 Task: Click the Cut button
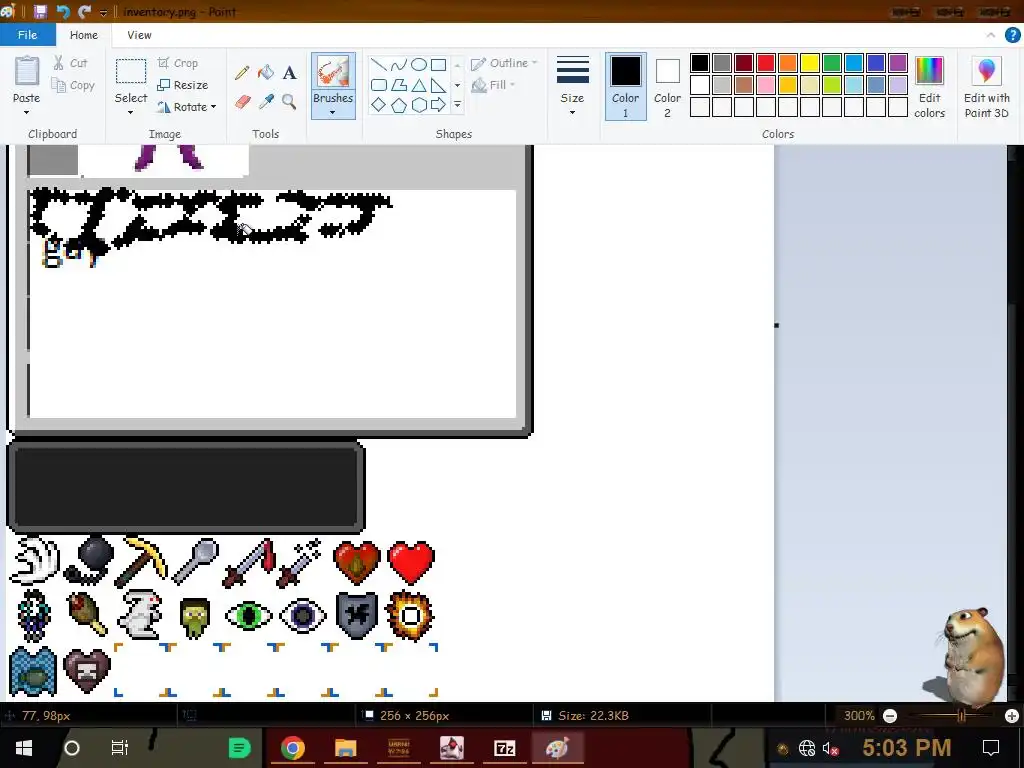[71, 63]
